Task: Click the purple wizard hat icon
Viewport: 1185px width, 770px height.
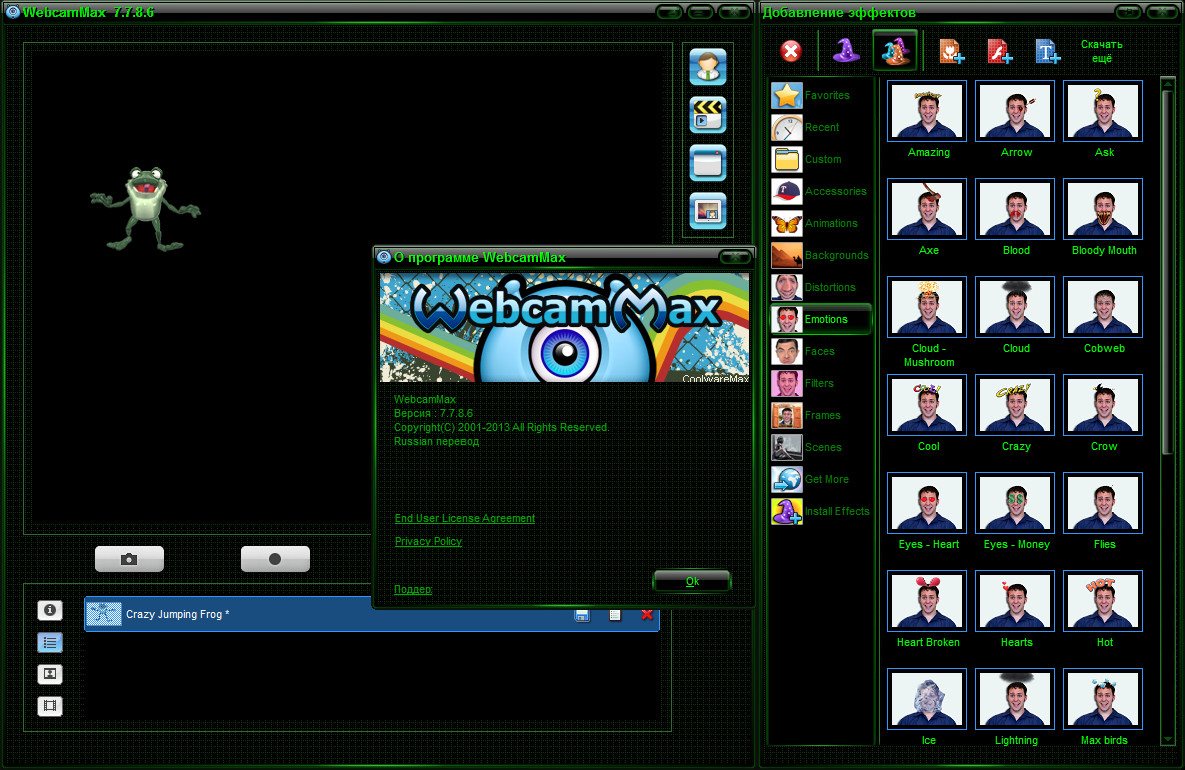Action: tap(846, 51)
